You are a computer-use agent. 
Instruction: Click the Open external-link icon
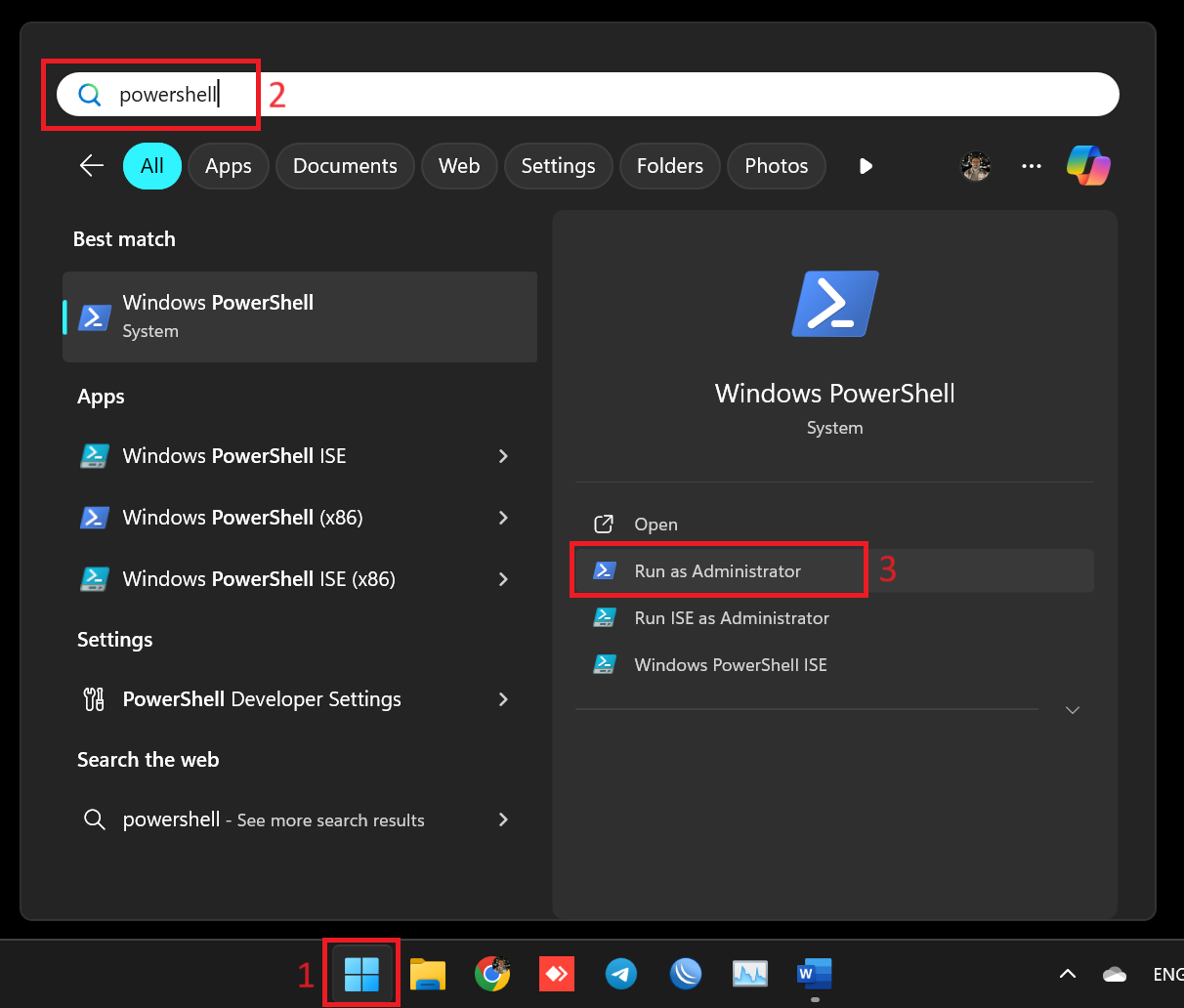tap(605, 525)
